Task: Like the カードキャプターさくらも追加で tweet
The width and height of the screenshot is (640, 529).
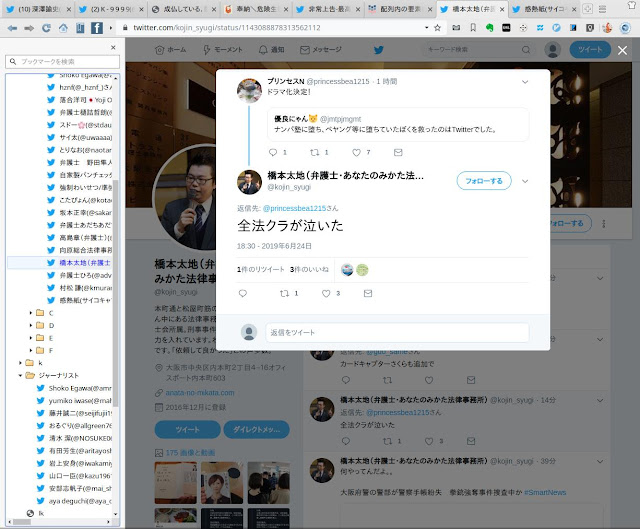Action: [429, 380]
